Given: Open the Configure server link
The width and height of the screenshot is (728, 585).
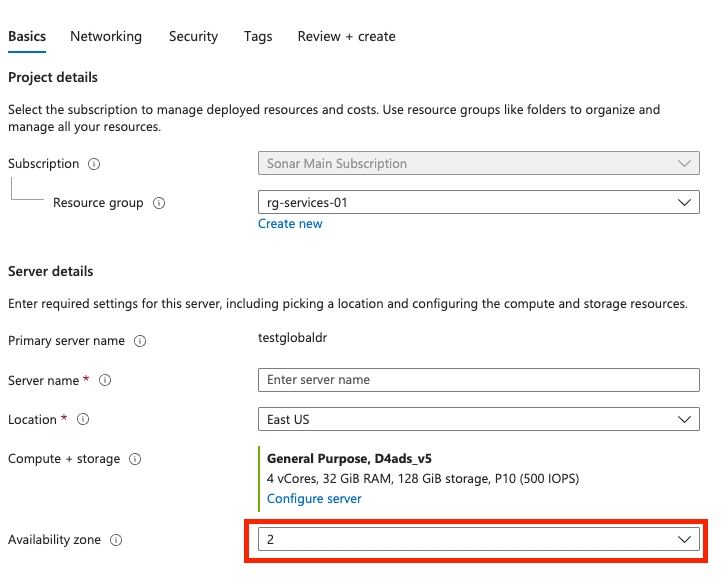Looking at the screenshot, I should click(x=314, y=498).
